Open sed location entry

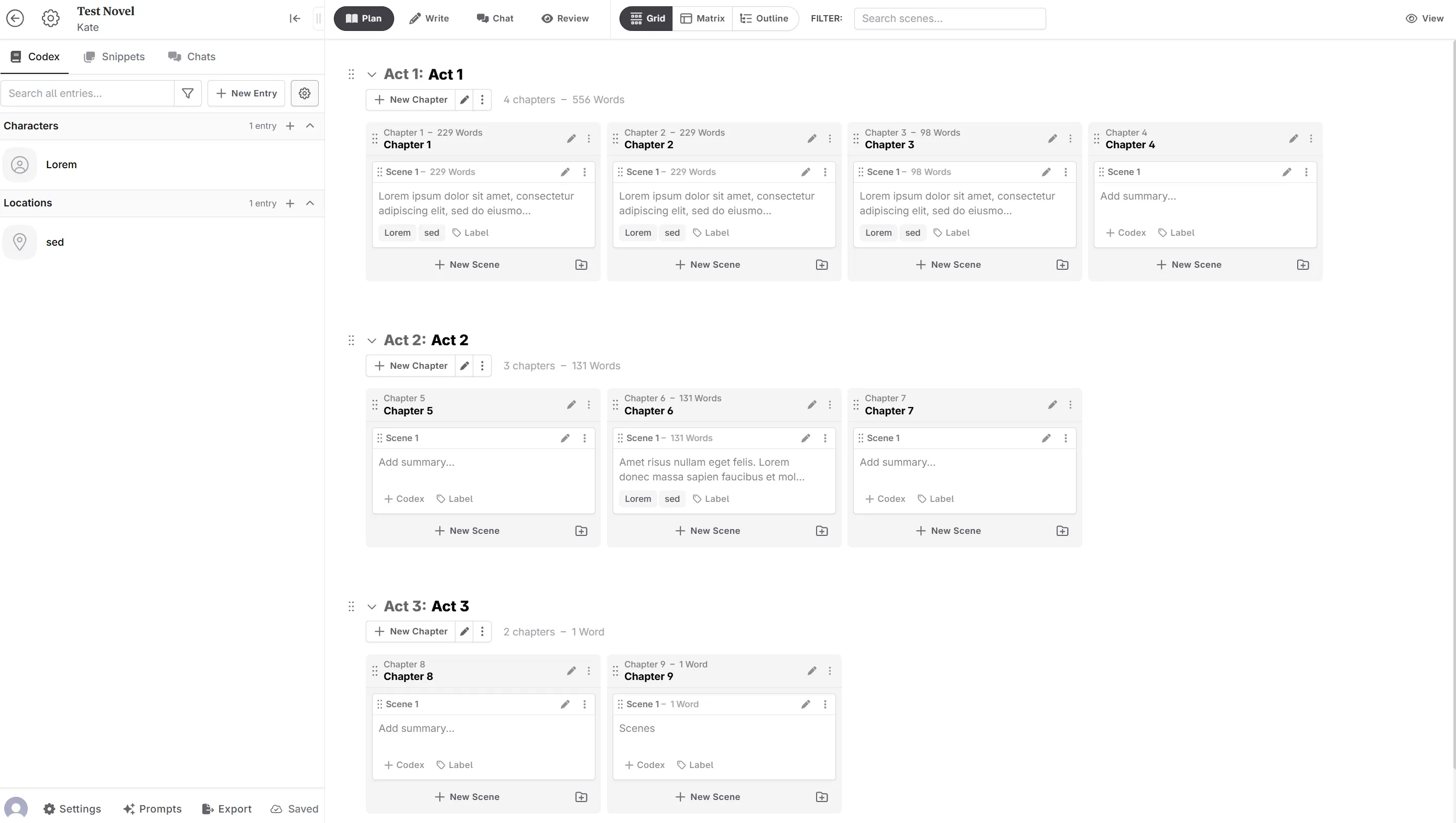click(162, 242)
